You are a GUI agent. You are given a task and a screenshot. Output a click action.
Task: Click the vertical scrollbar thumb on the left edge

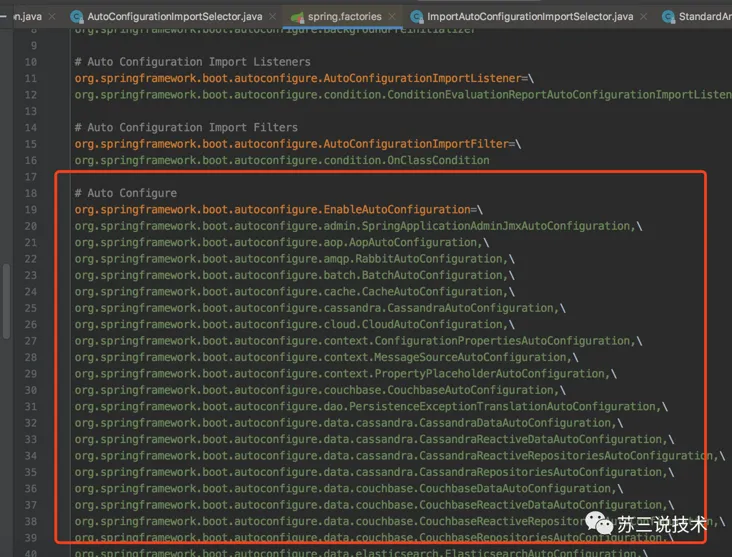[x=6, y=301]
